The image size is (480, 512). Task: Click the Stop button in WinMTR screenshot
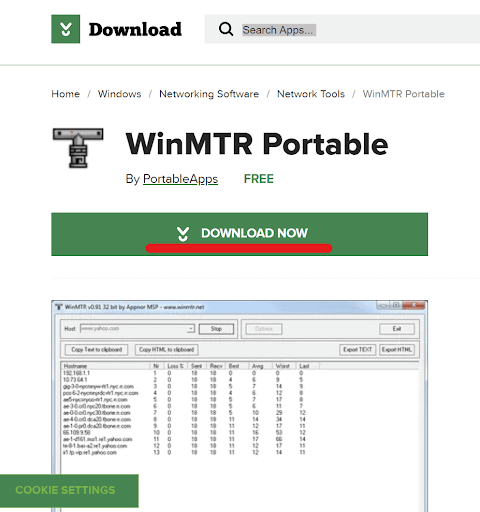tap(216, 329)
